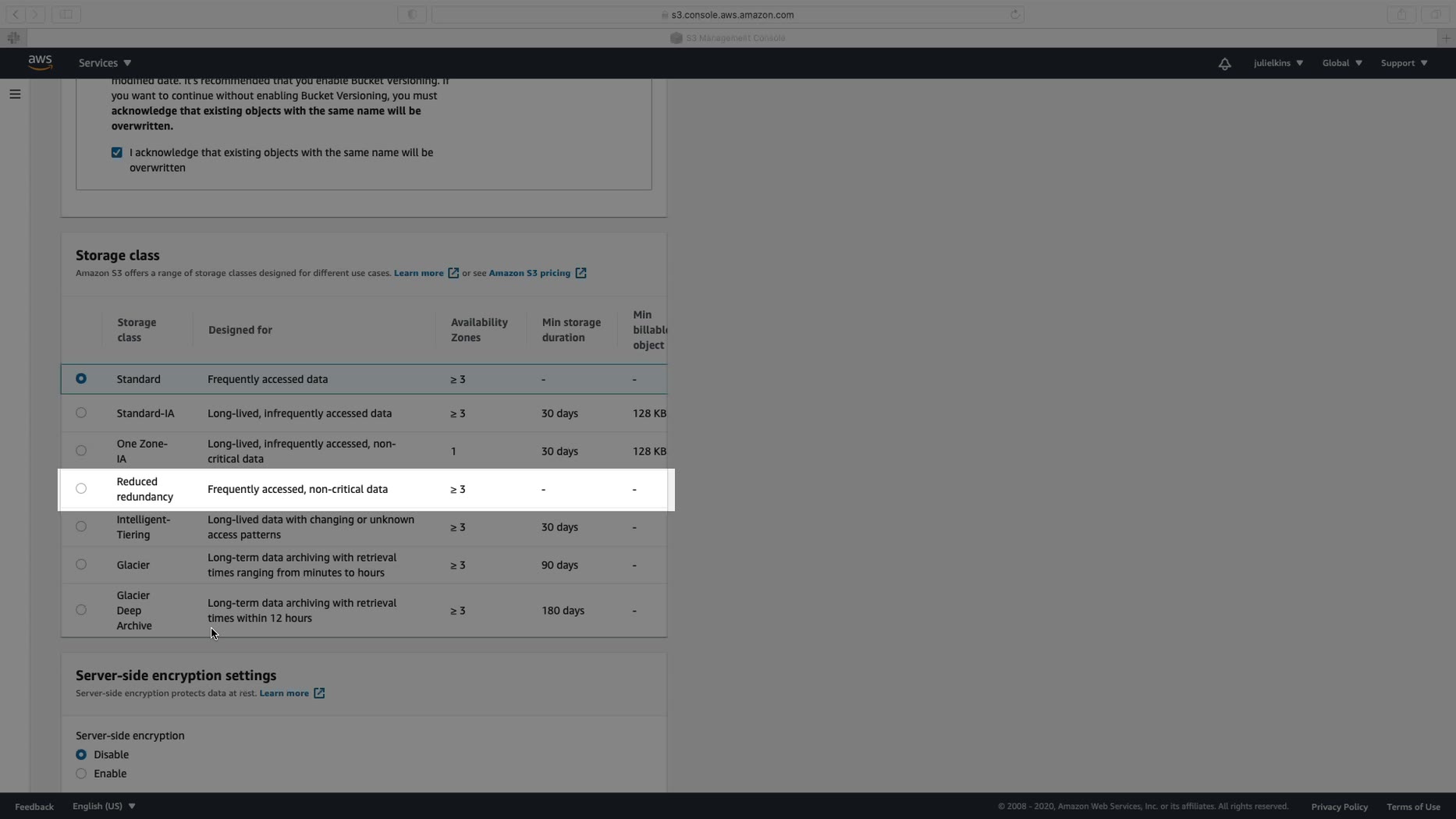Click the Intelligent-Tiering access patterns description

click(311, 527)
